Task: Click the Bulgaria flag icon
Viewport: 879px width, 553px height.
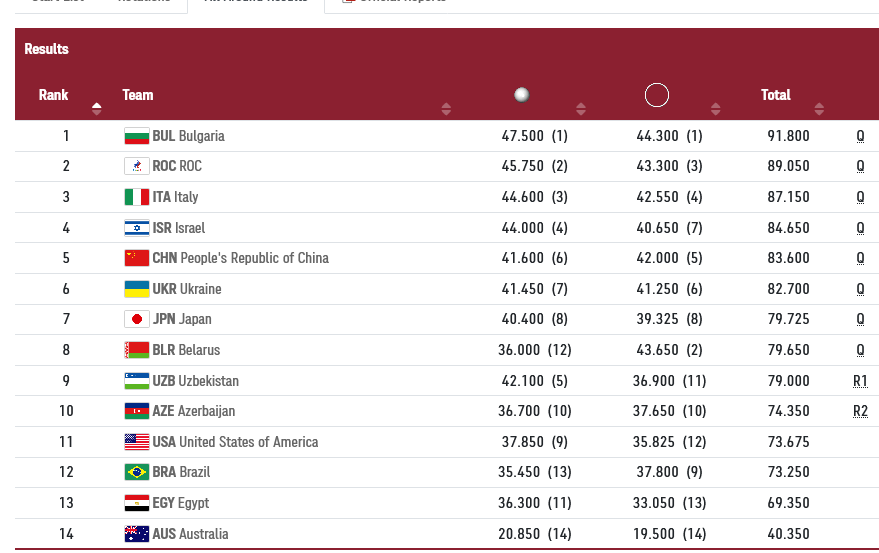Action: click(x=137, y=136)
